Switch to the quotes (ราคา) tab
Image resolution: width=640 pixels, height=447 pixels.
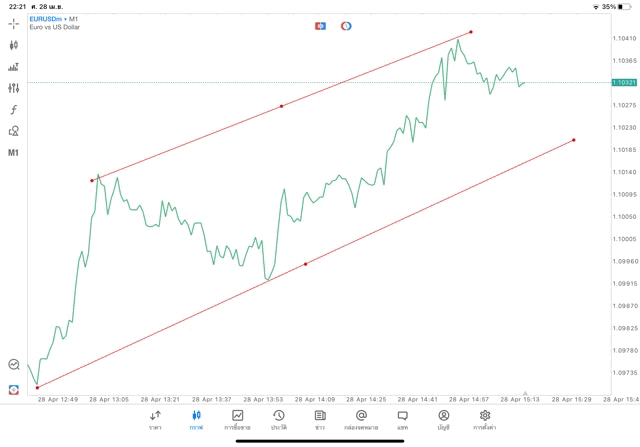pyautogui.click(x=155, y=419)
